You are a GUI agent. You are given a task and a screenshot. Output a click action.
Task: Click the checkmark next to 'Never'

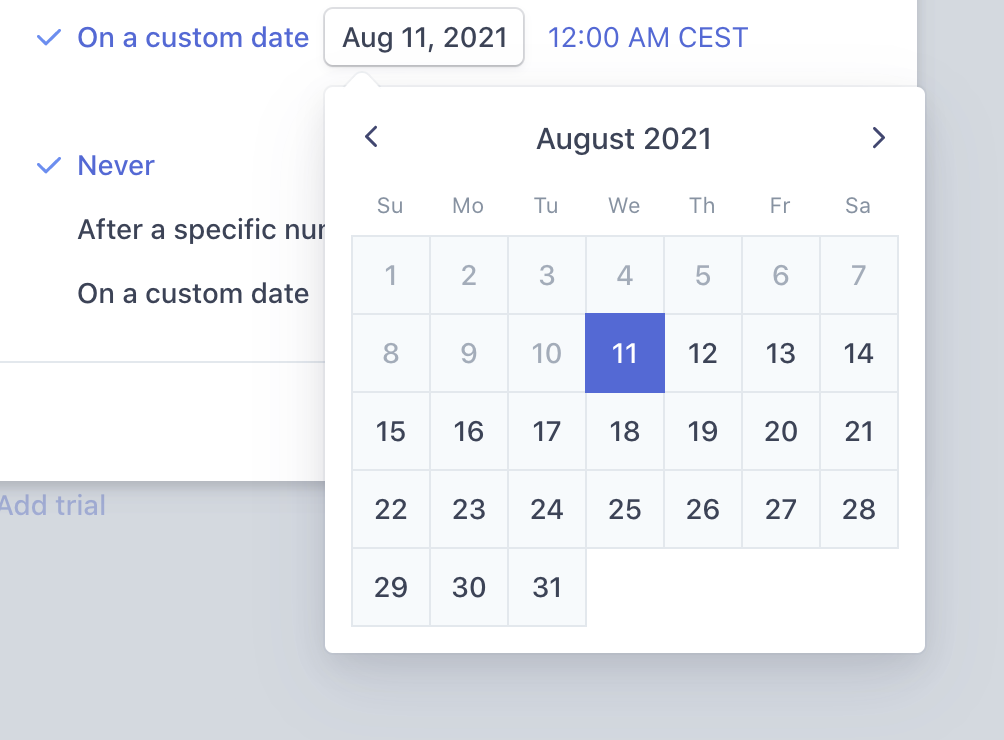(x=47, y=165)
